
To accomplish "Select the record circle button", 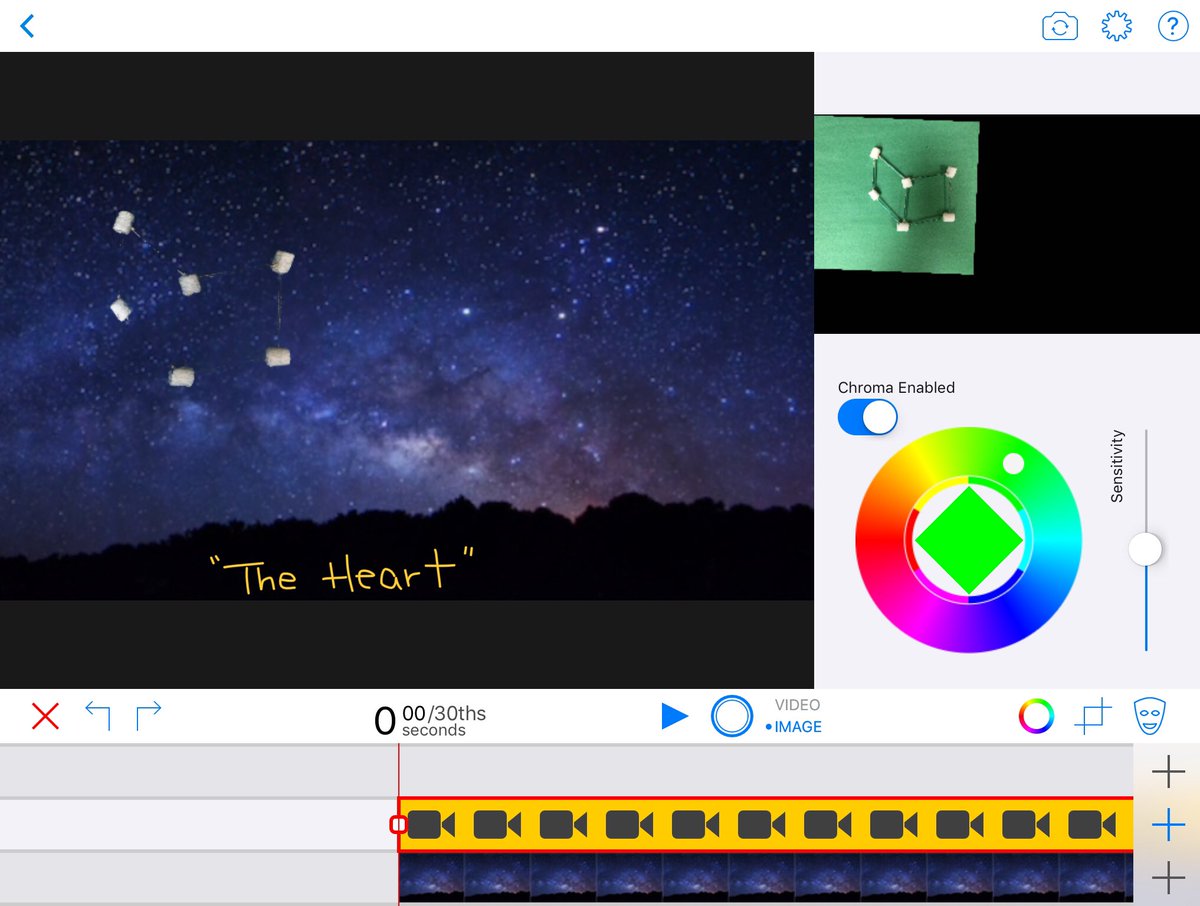I will pos(732,716).
